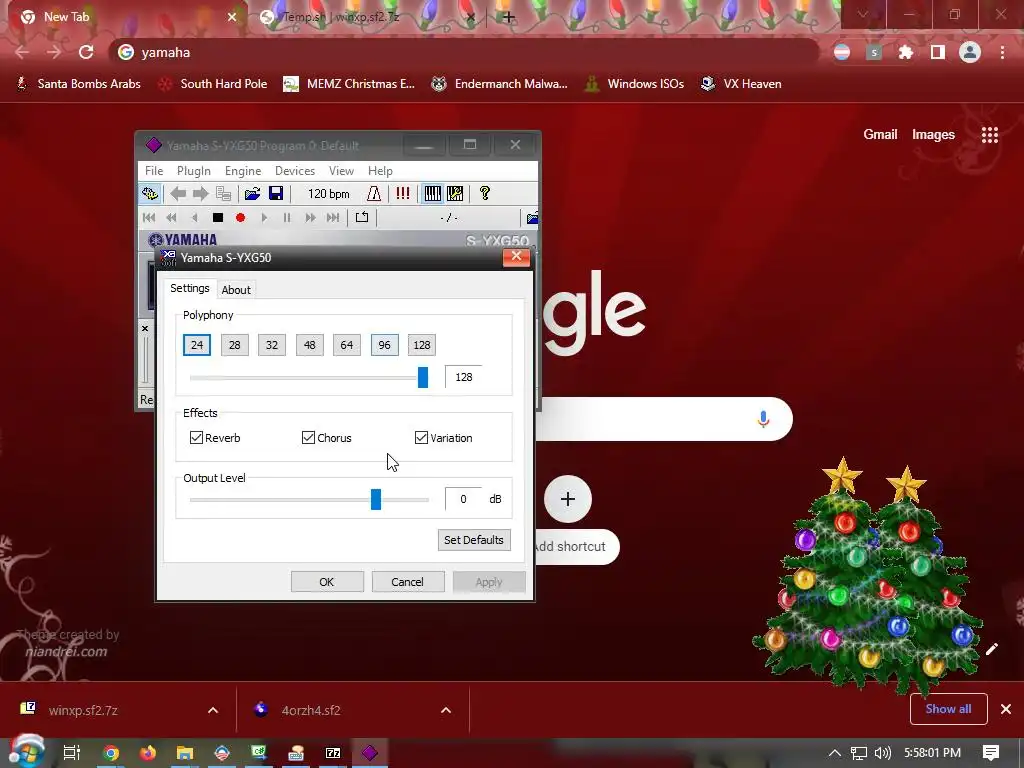Click Show all downloads button
This screenshot has width=1024, height=768.
click(x=948, y=709)
